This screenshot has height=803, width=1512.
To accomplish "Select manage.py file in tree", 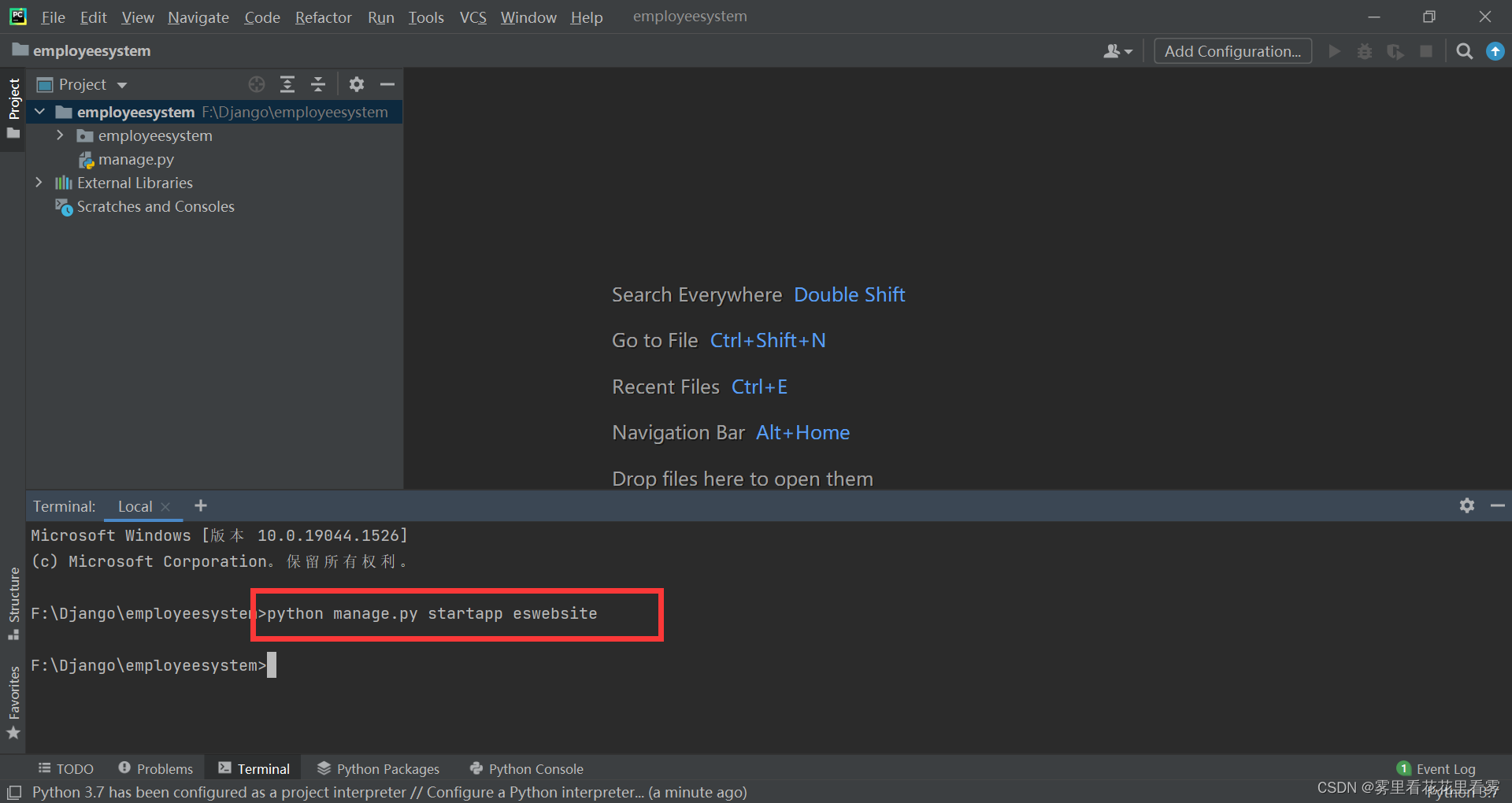I will [x=126, y=159].
